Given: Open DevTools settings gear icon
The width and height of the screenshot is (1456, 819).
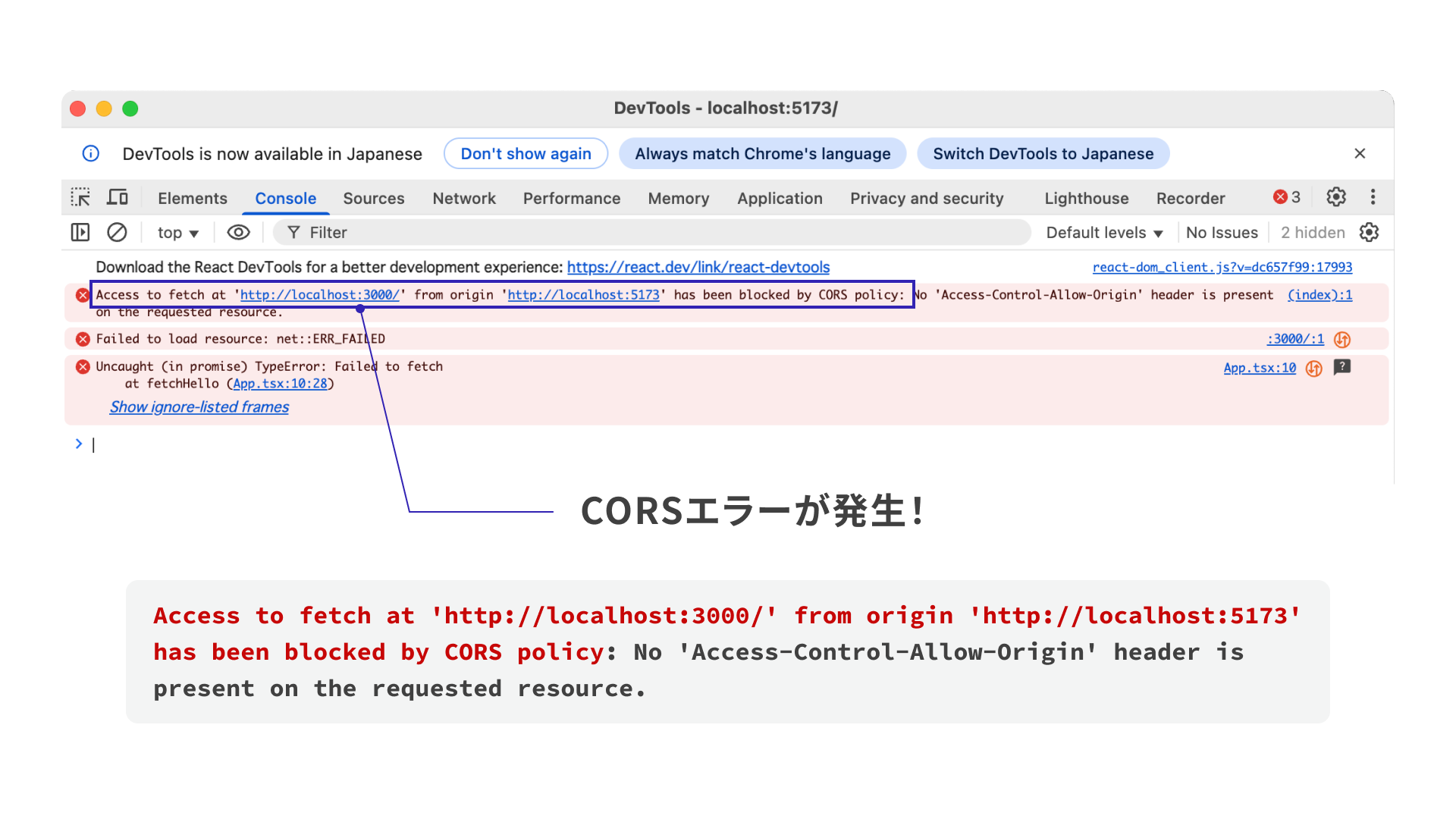Looking at the screenshot, I should [x=1336, y=197].
